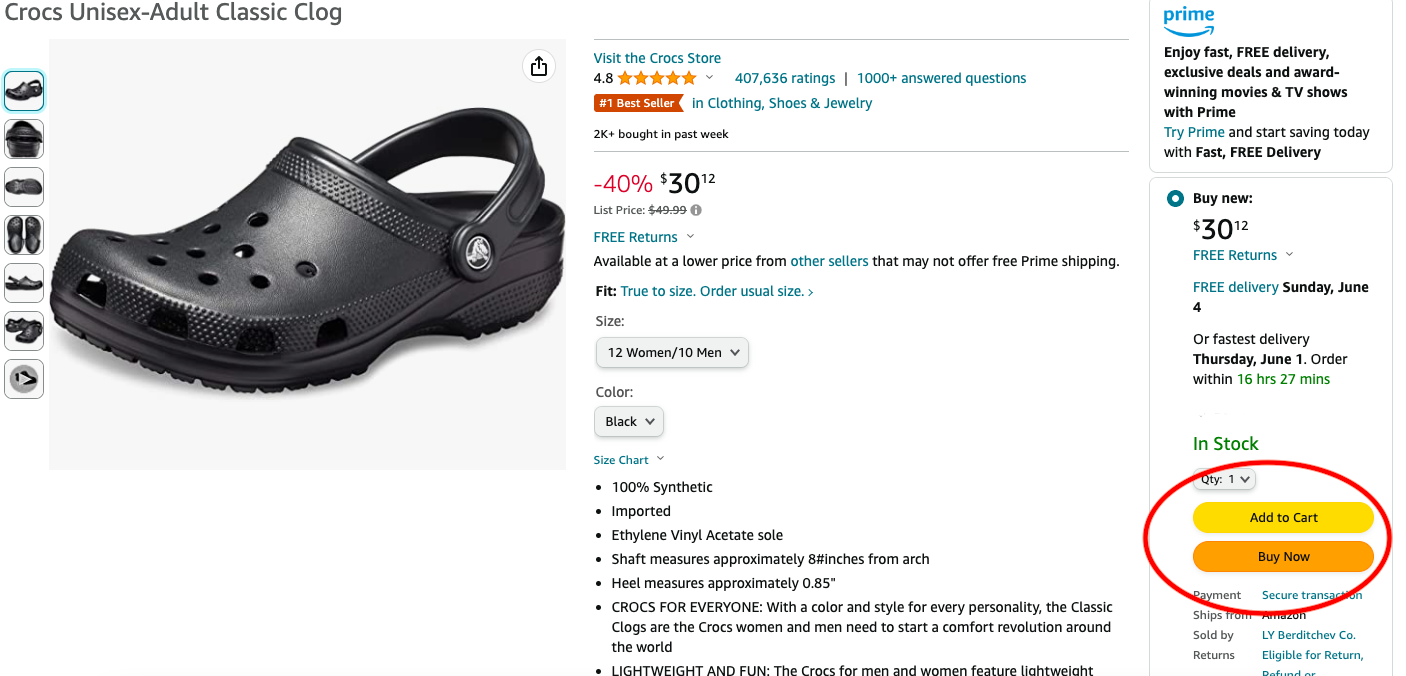Screen dimensions: 1406x676
Task: Expand the ratings breakdown chevron next to stars
Action: 709,77
